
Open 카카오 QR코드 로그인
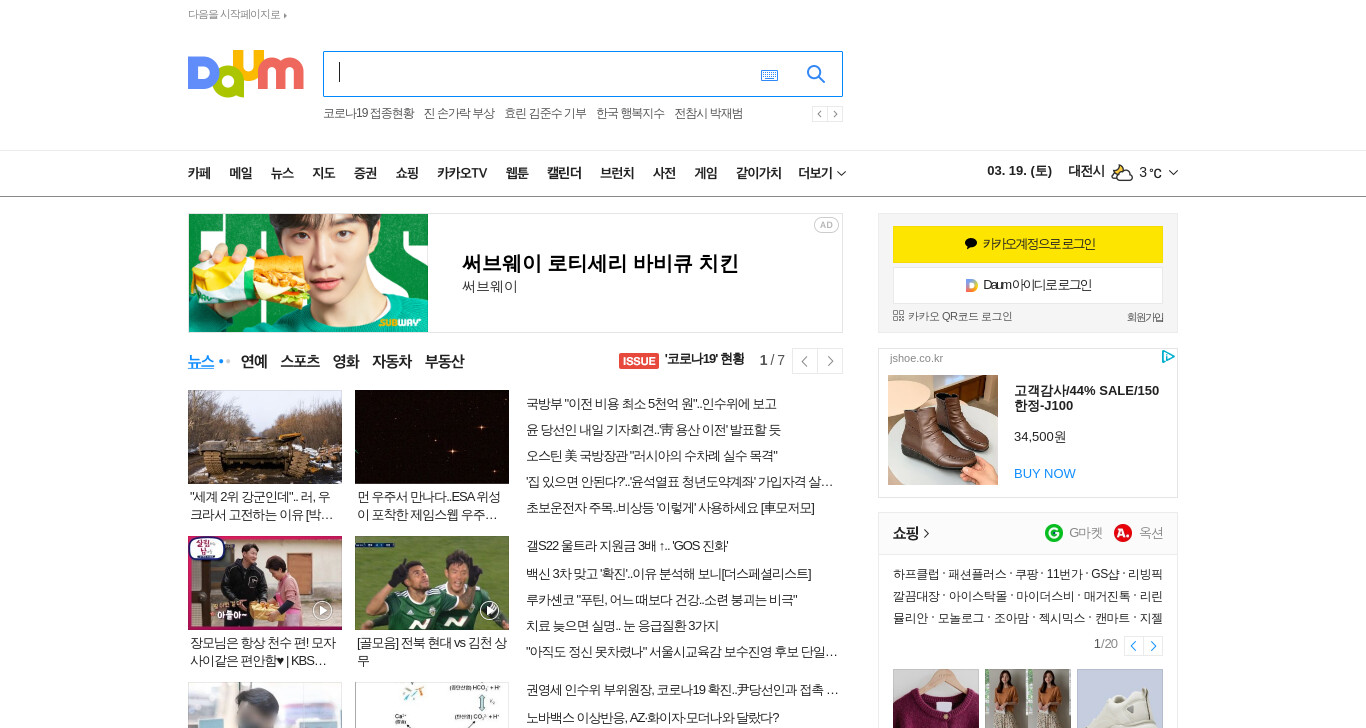[952, 316]
